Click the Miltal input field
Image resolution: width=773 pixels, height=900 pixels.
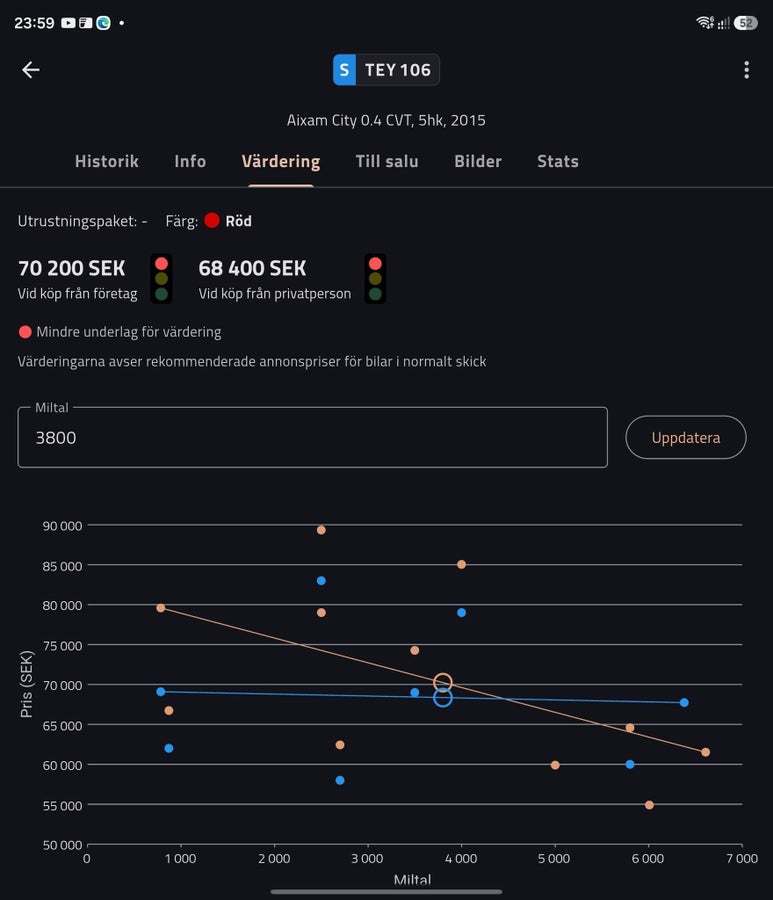tap(312, 437)
